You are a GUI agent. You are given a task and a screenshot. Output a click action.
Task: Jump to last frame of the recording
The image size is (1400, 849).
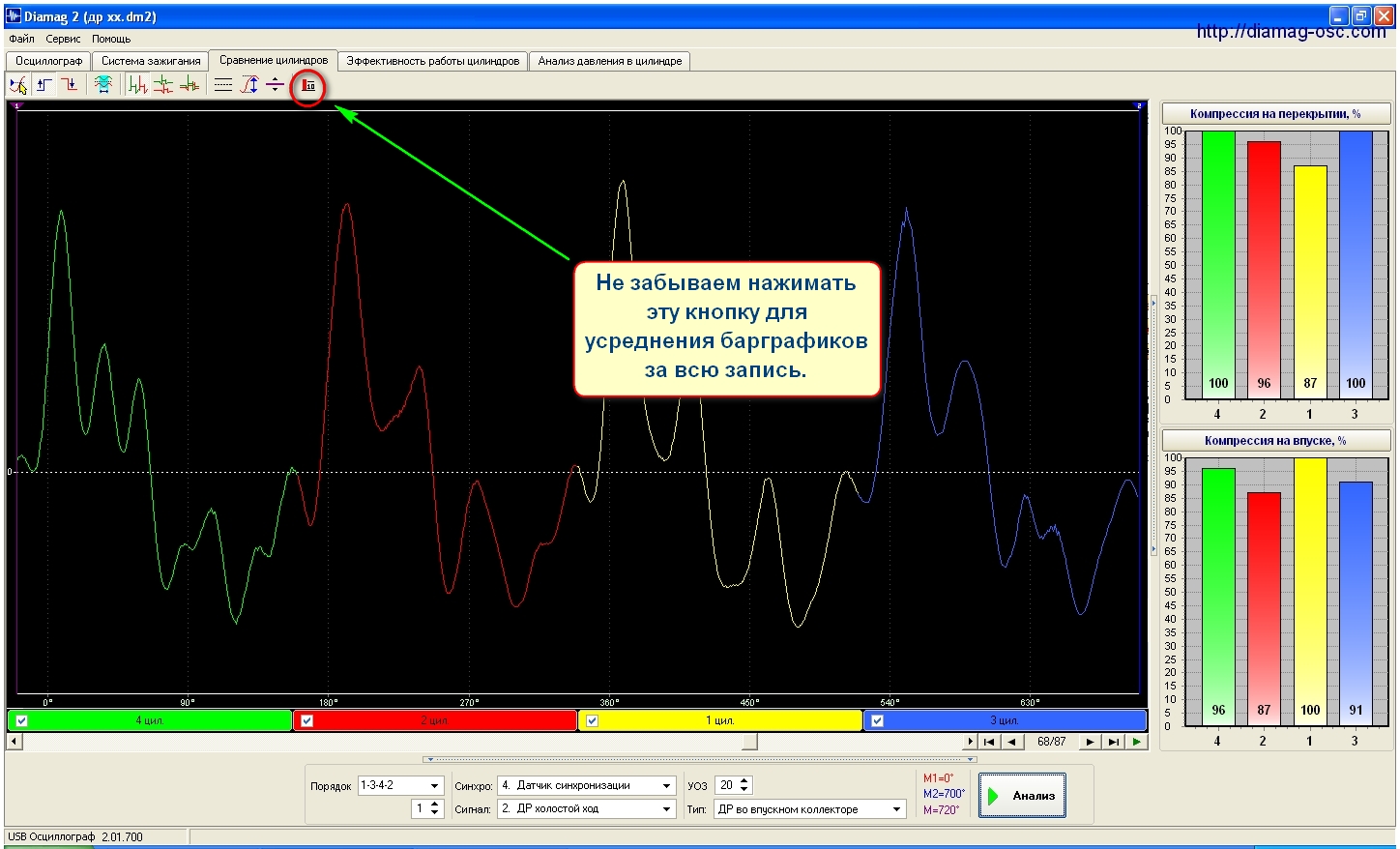click(1113, 742)
